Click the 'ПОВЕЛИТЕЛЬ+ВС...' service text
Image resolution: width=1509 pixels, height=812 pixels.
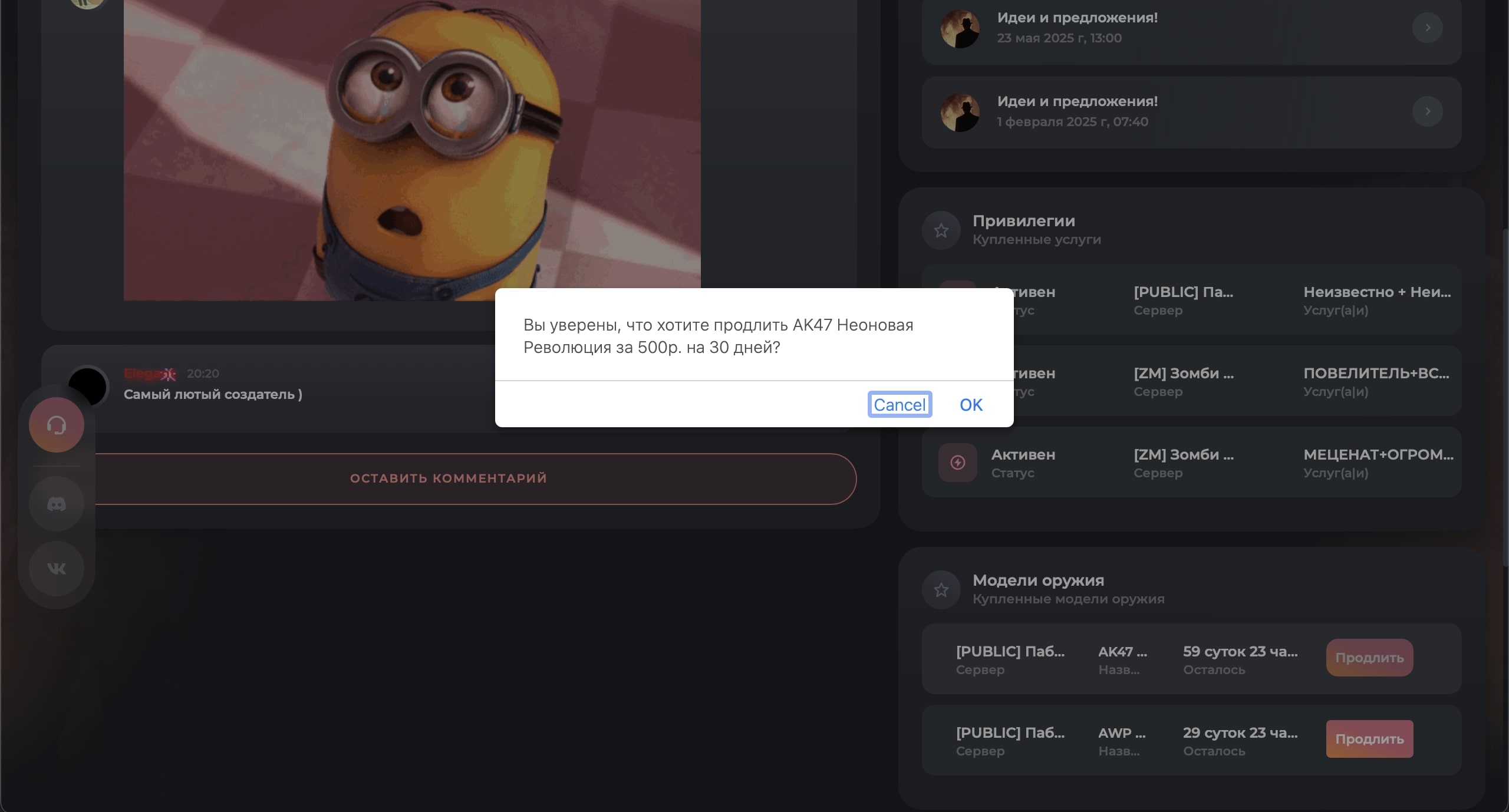click(1376, 373)
